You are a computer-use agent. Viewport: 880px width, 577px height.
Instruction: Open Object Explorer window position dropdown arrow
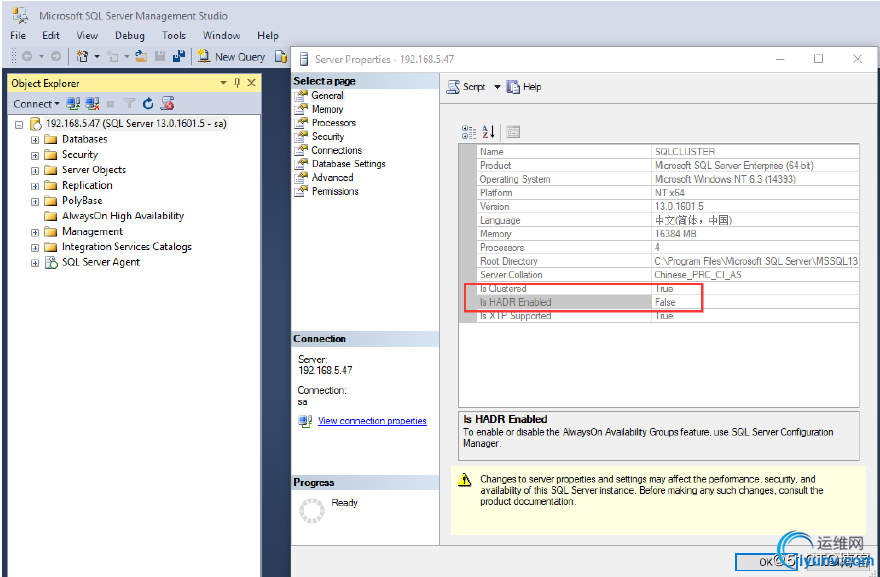pyautogui.click(x=223, y=83)
